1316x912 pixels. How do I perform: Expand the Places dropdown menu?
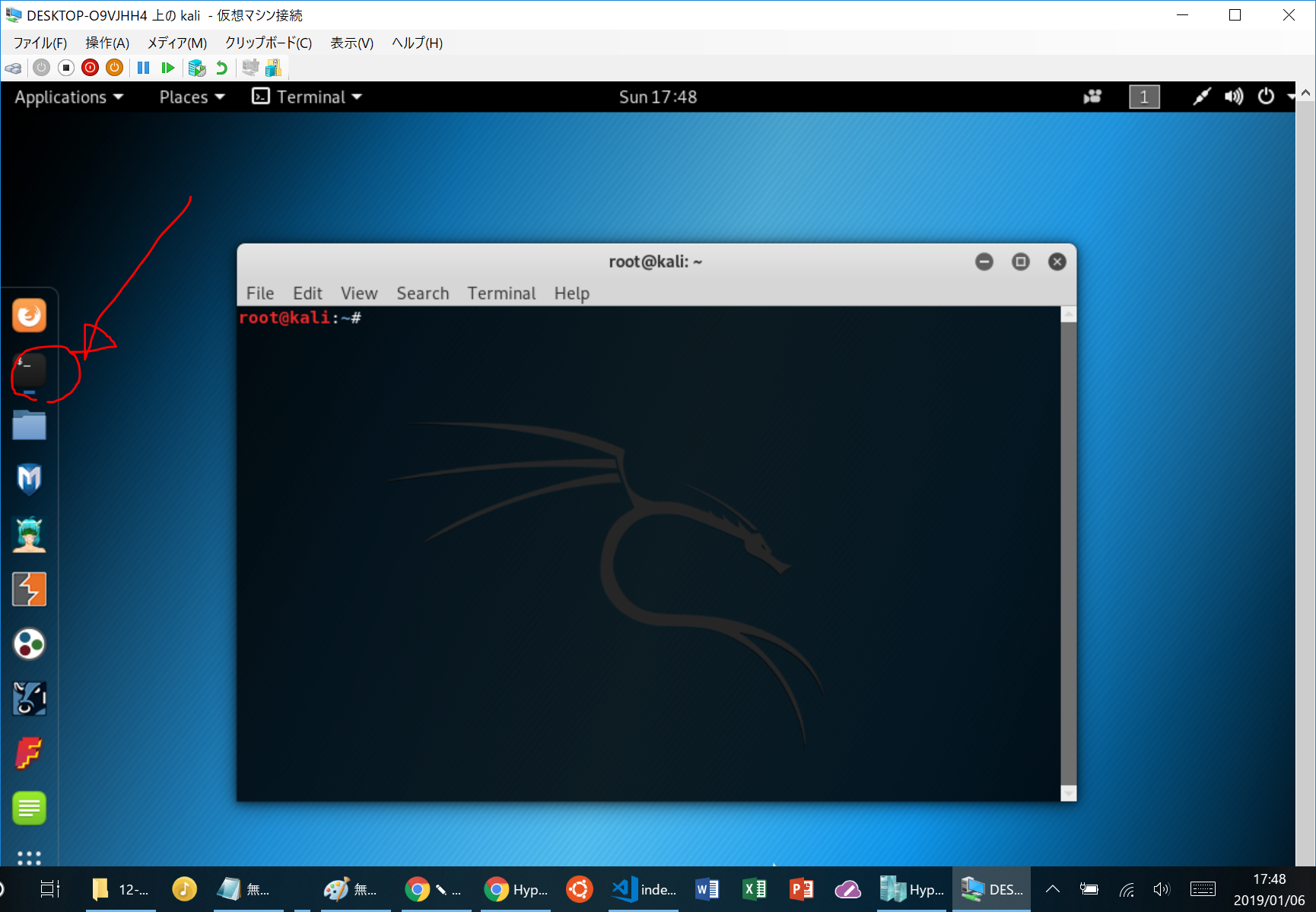click(192, 97)
